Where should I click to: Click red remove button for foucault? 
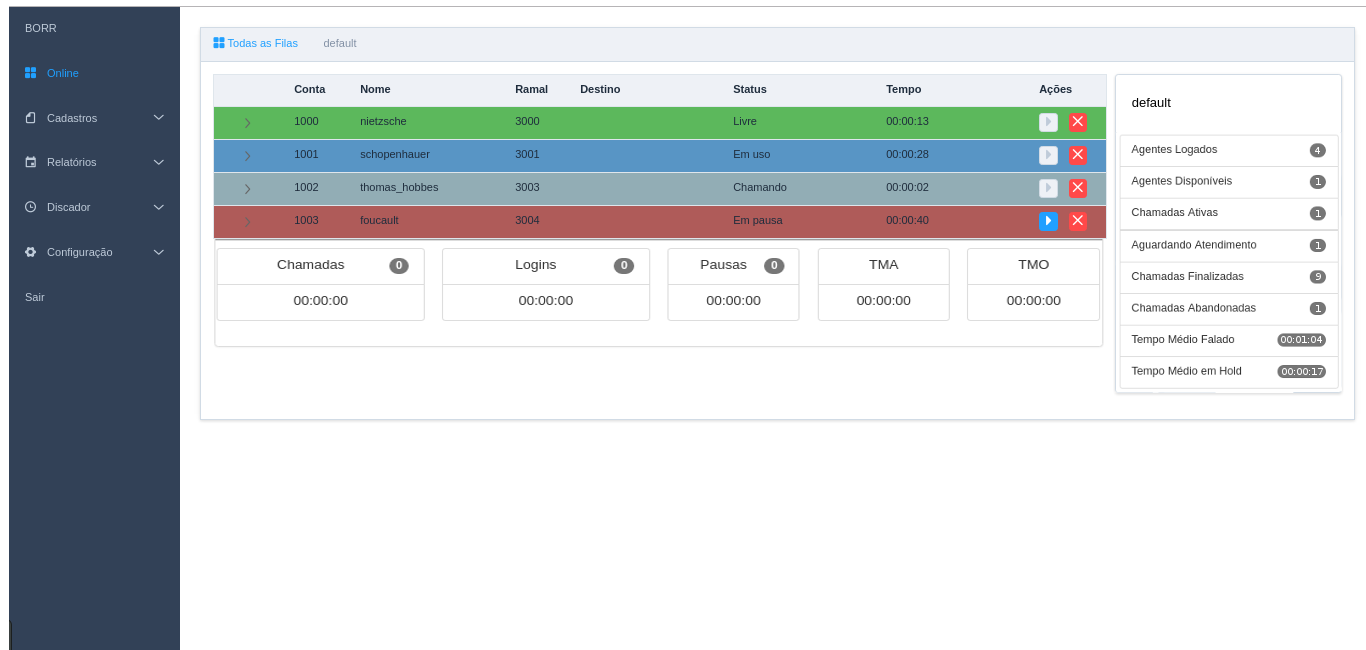pyautogui.click(x=1077, y=221)
